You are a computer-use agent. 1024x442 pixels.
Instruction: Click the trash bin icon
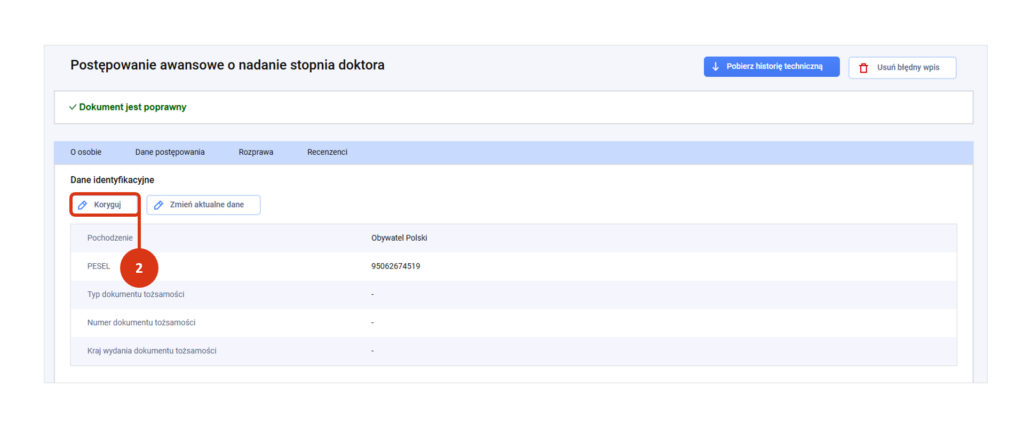click(863, 68)
